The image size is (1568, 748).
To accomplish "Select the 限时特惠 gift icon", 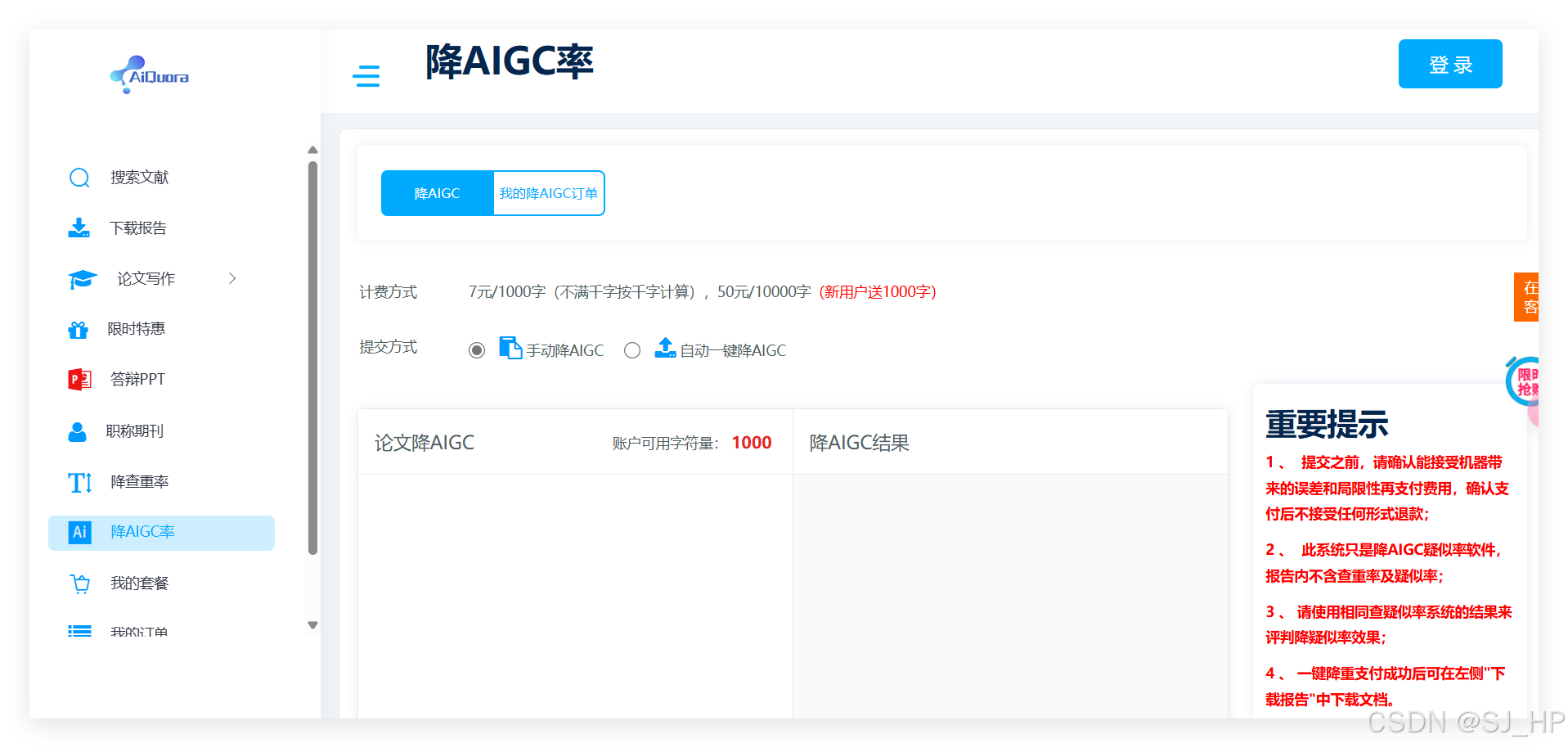I will (78, 328).
